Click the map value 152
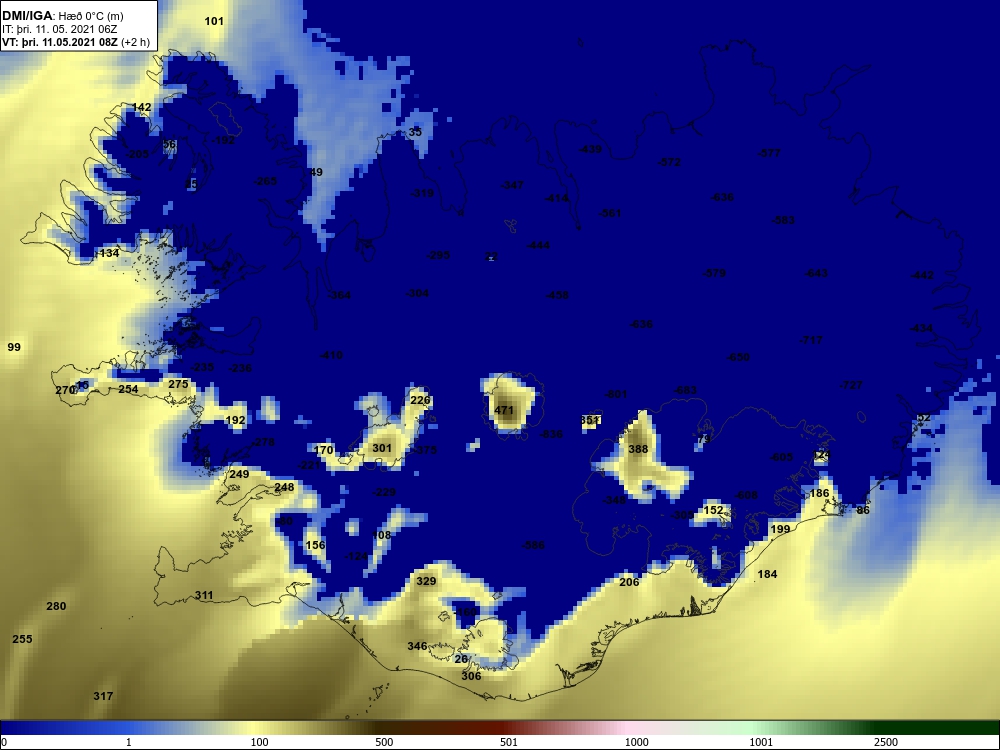 [x=714, y=510]
